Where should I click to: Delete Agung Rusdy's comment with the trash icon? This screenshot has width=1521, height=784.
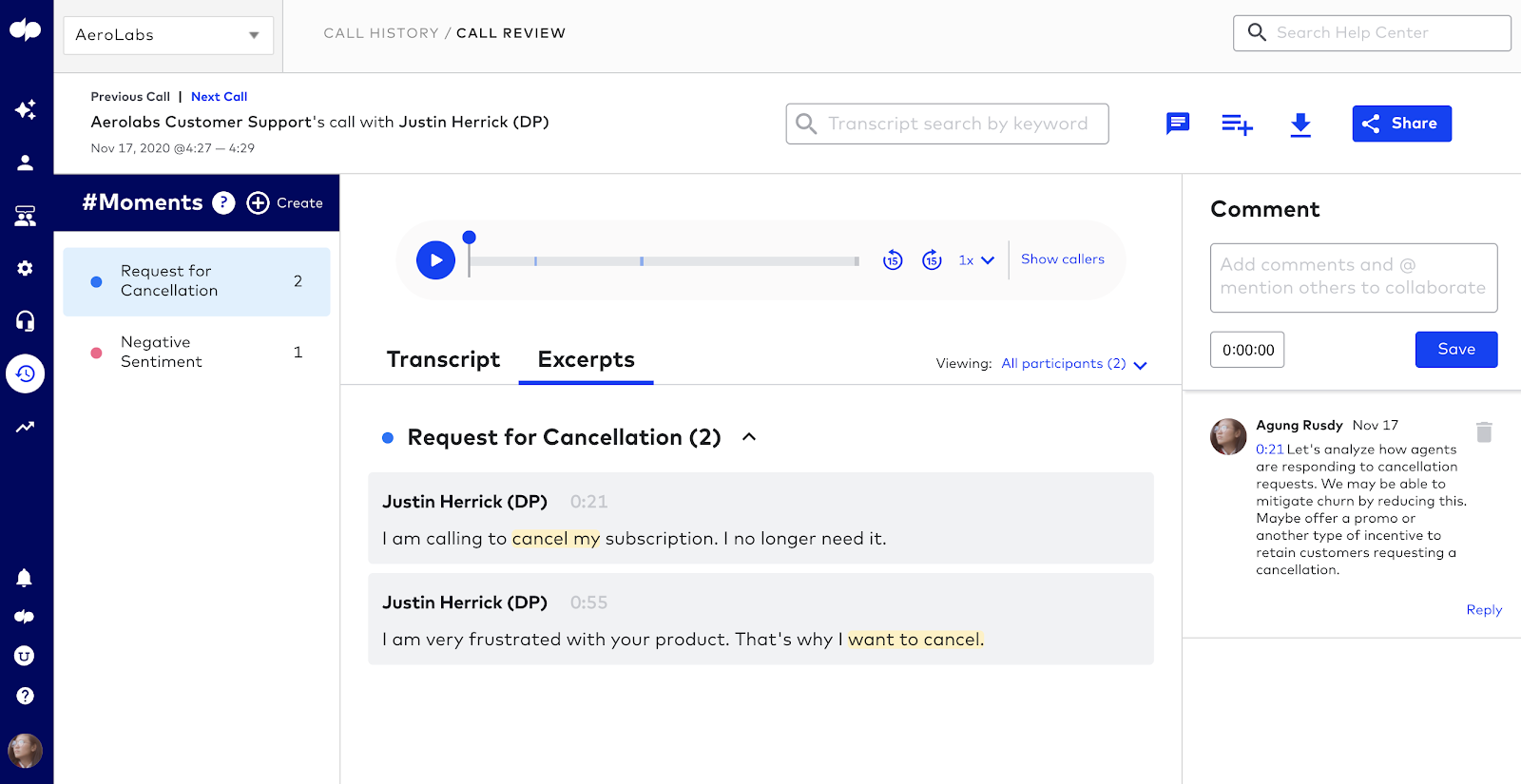click(x=1484, y=432)
